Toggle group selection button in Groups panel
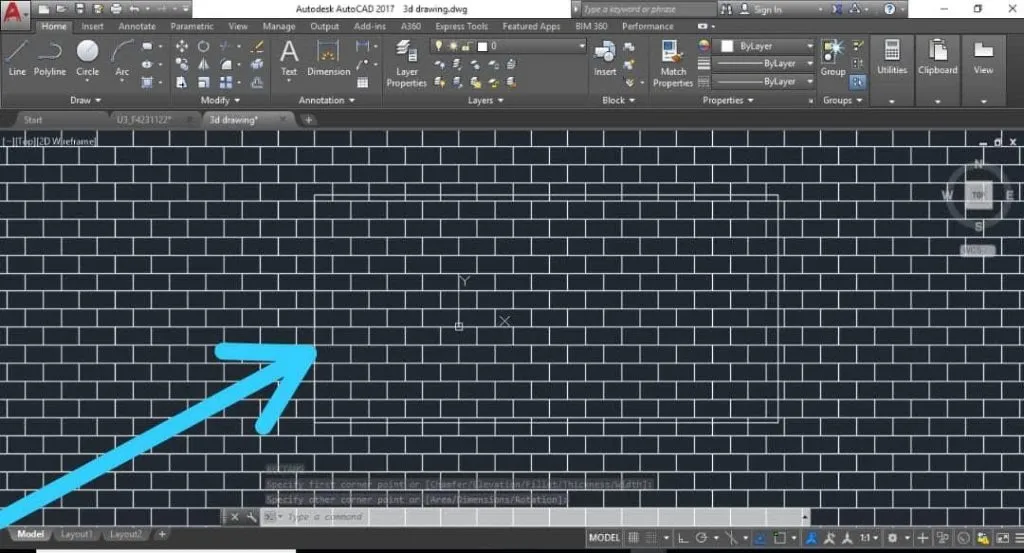The width and height of the screenshot is (1024, 553). (857, 82)
